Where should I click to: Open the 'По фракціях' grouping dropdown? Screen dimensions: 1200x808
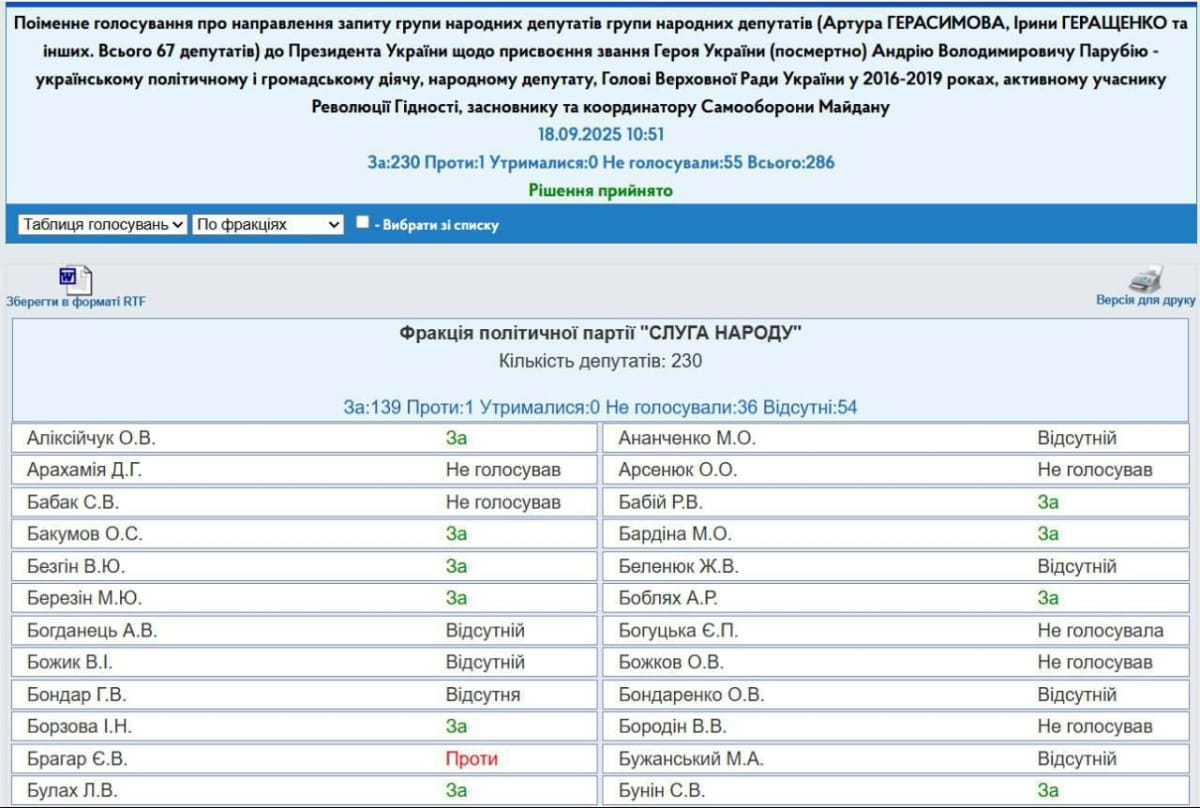point(268,224)
